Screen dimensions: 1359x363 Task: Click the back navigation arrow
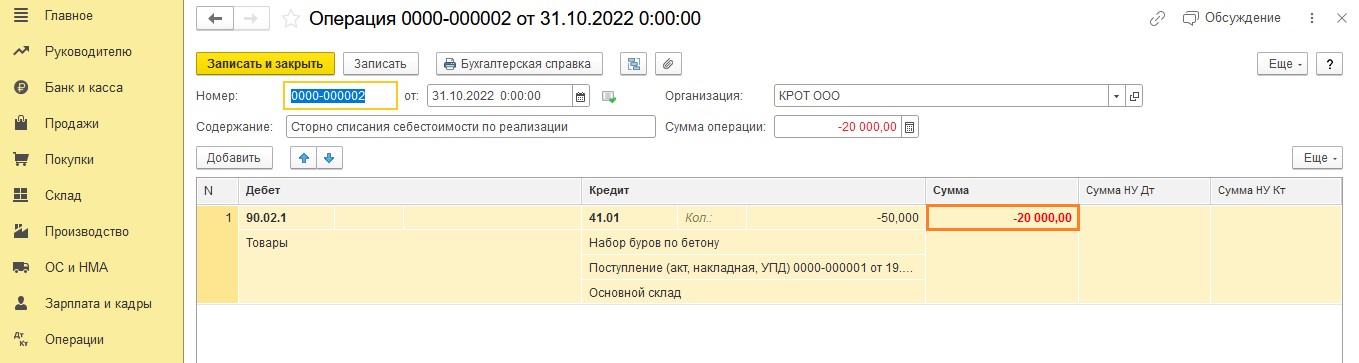click(x=215, y=18)
